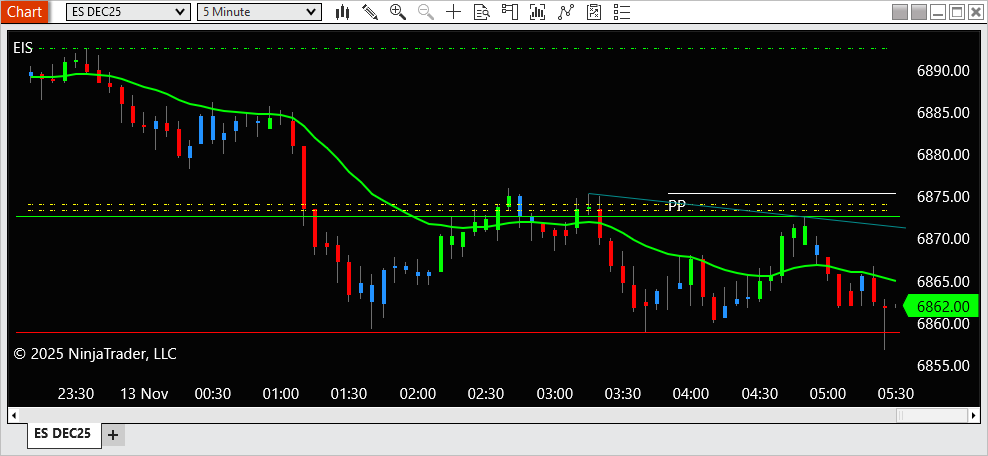
Task: Click the green 6862.00 price marker
Action: click(941, 306)
